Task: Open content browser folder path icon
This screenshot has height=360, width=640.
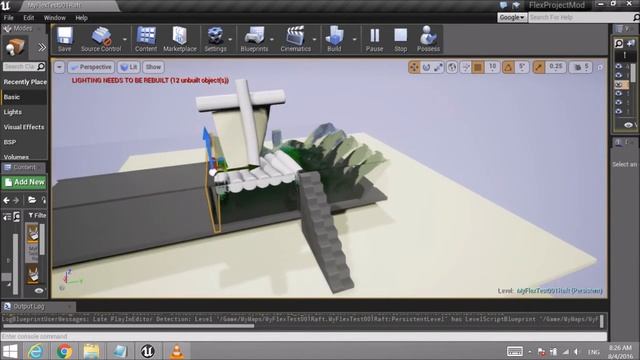Action: (32, 200)
